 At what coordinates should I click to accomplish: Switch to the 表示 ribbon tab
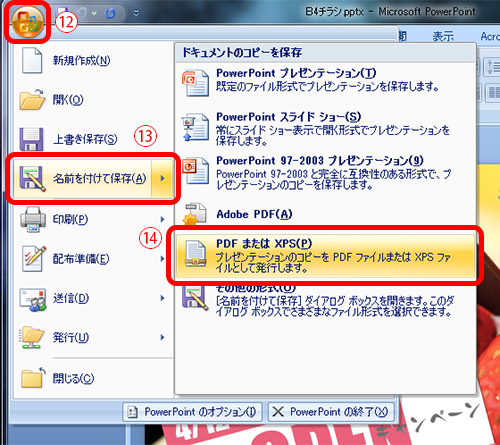coord(443,36)
